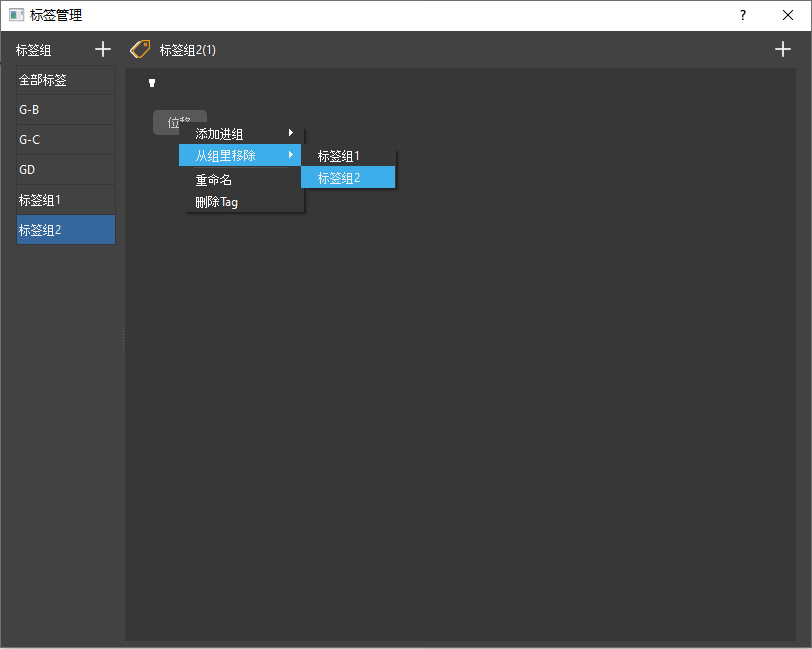The width and height of the screenshot is (812, 649).
Task: Click the arrow next to 从组里移除
Action: pyautogui.click(x=291, y=155)
